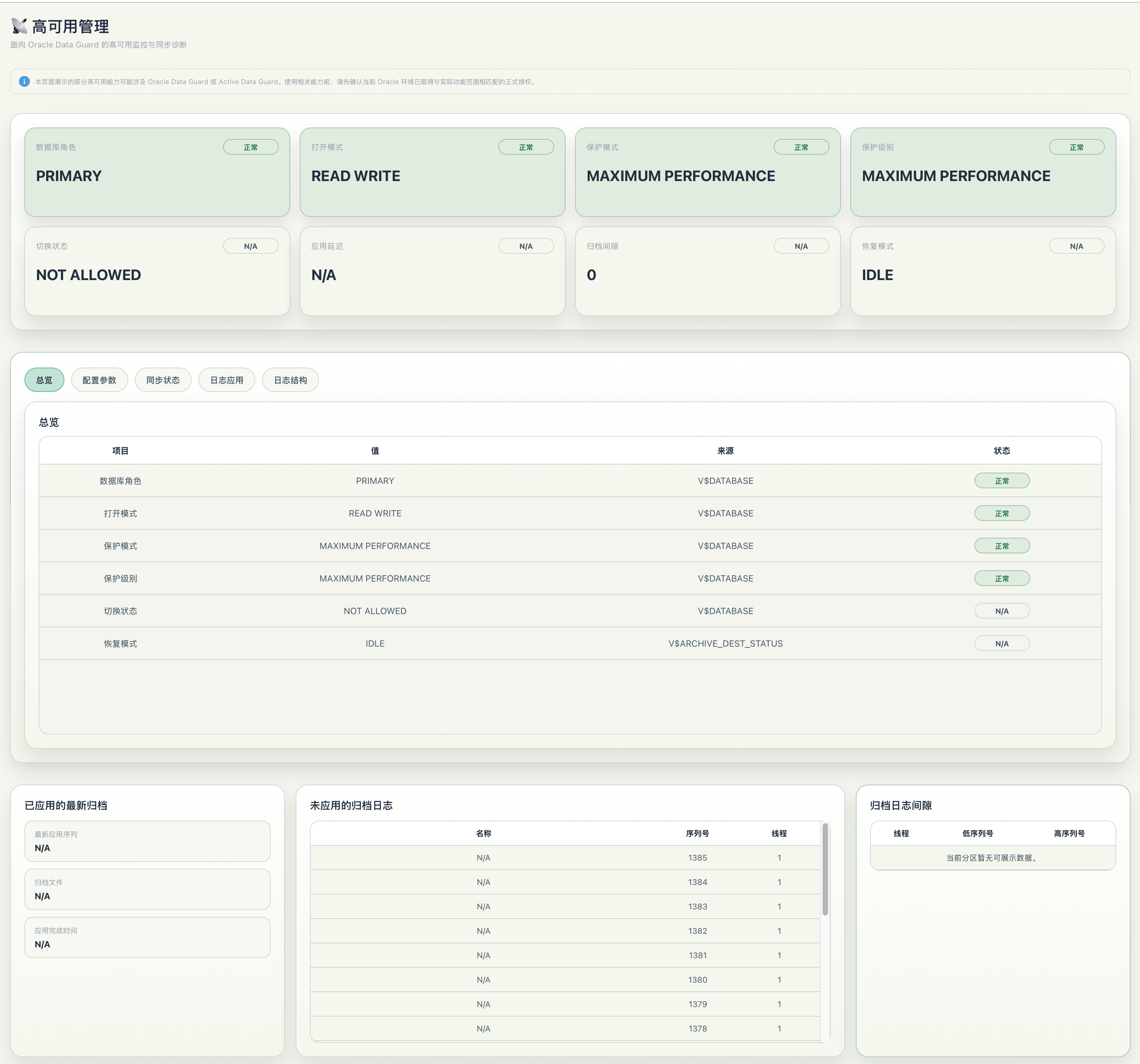Open the 日志应用 tab
The height and width of the screenshot is (1064, 1140).
[227, 380]
